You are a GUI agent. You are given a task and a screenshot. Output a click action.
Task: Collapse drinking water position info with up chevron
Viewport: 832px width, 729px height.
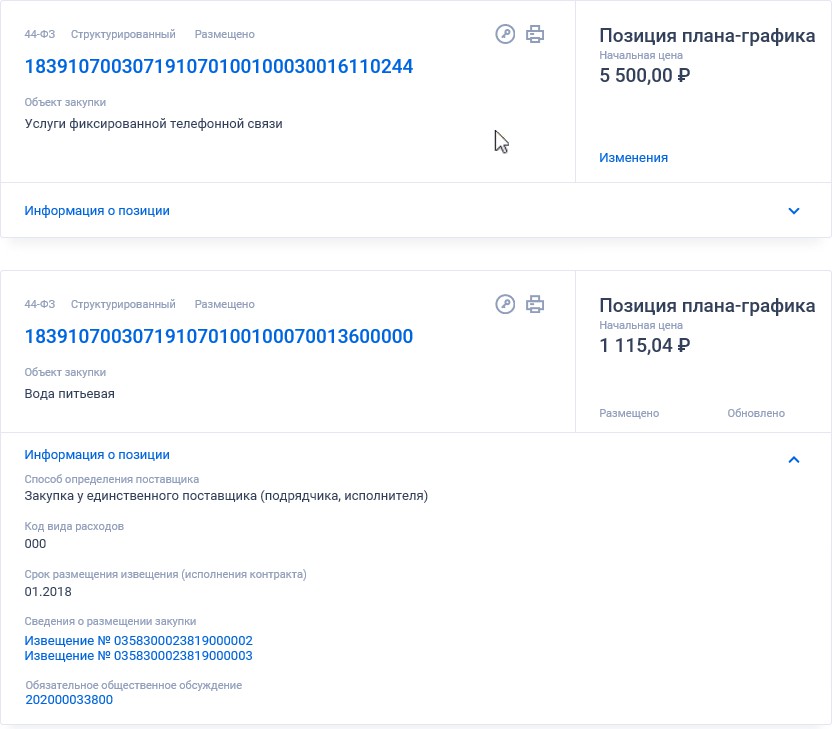point(794,459)
